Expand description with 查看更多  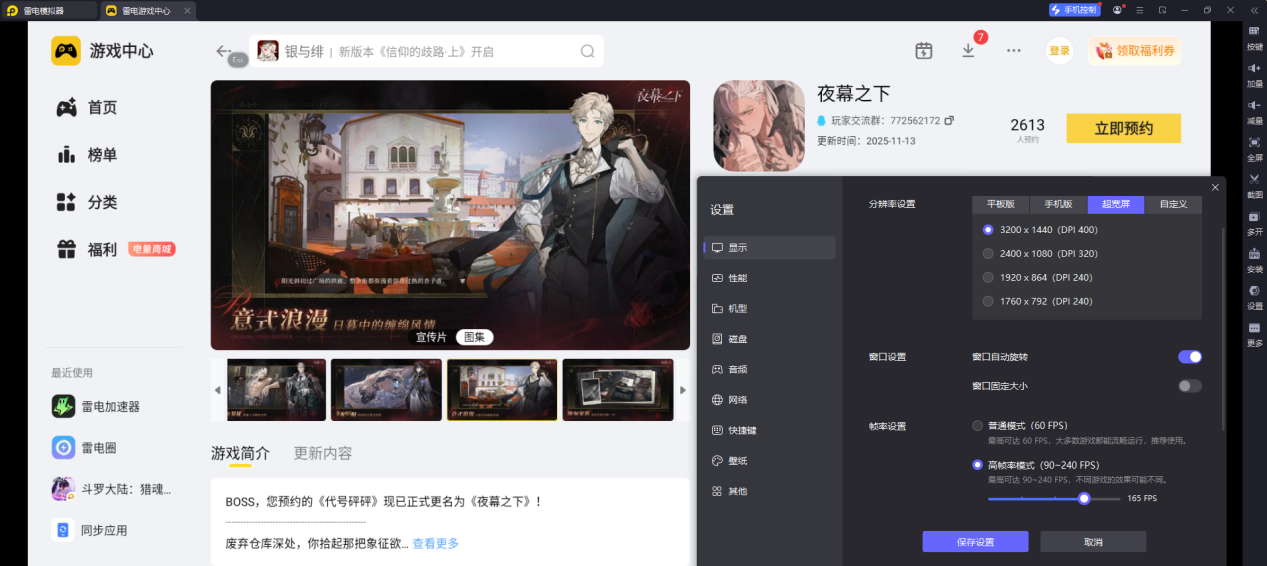pyautogui.click(x=436, y=544)
